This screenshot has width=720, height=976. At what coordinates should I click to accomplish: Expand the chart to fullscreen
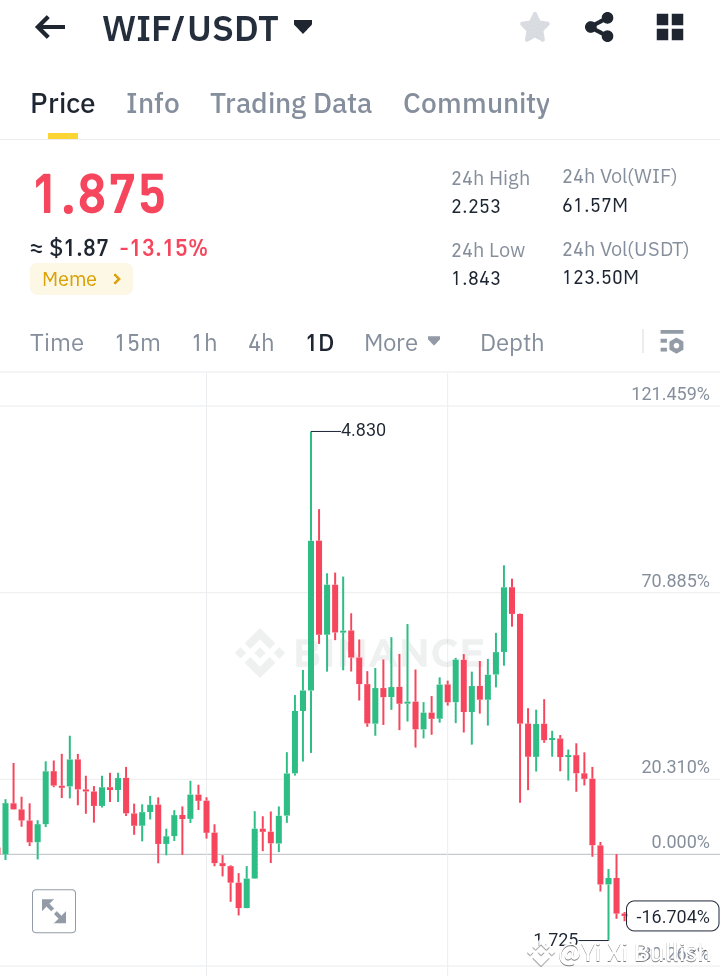(54, 911)
